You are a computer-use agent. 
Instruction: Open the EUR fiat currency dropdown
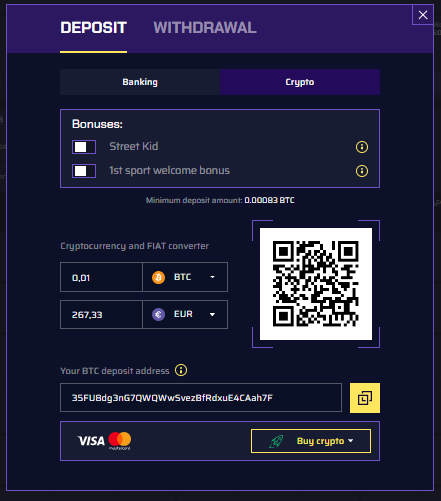(185, 314)
